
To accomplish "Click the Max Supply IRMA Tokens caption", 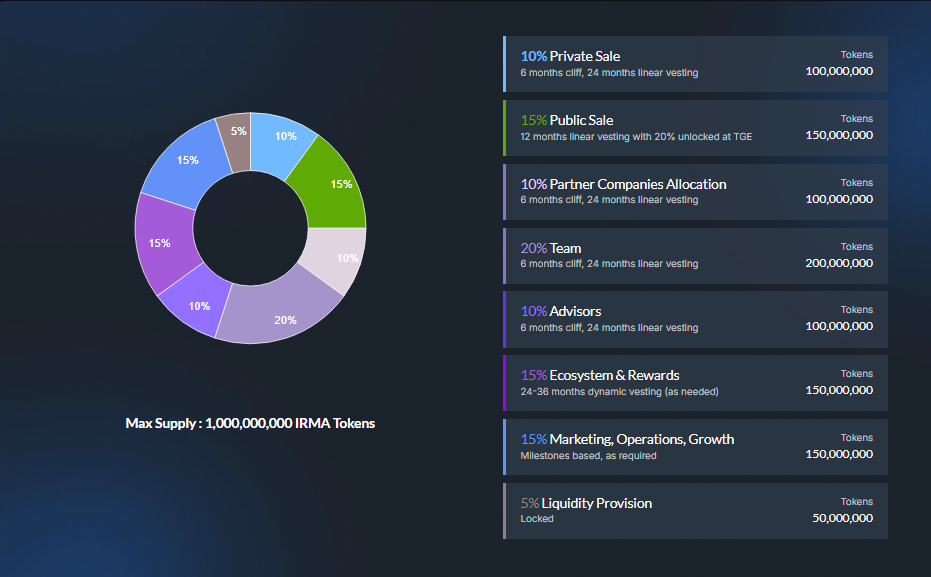I will [250, 423].
